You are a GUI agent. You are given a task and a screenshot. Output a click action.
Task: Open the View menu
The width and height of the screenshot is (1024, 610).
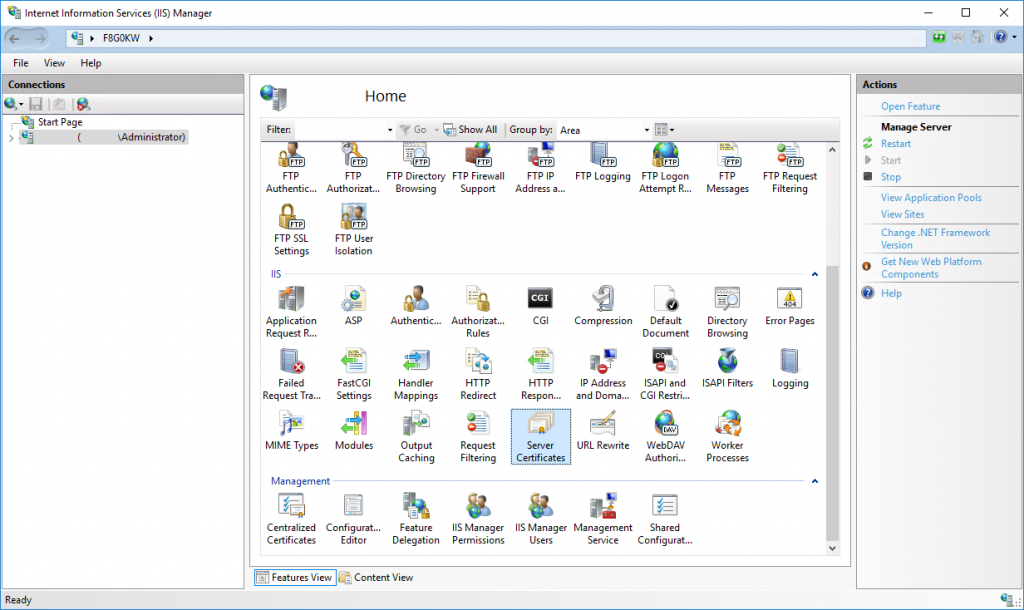click(x=54, y=62)
